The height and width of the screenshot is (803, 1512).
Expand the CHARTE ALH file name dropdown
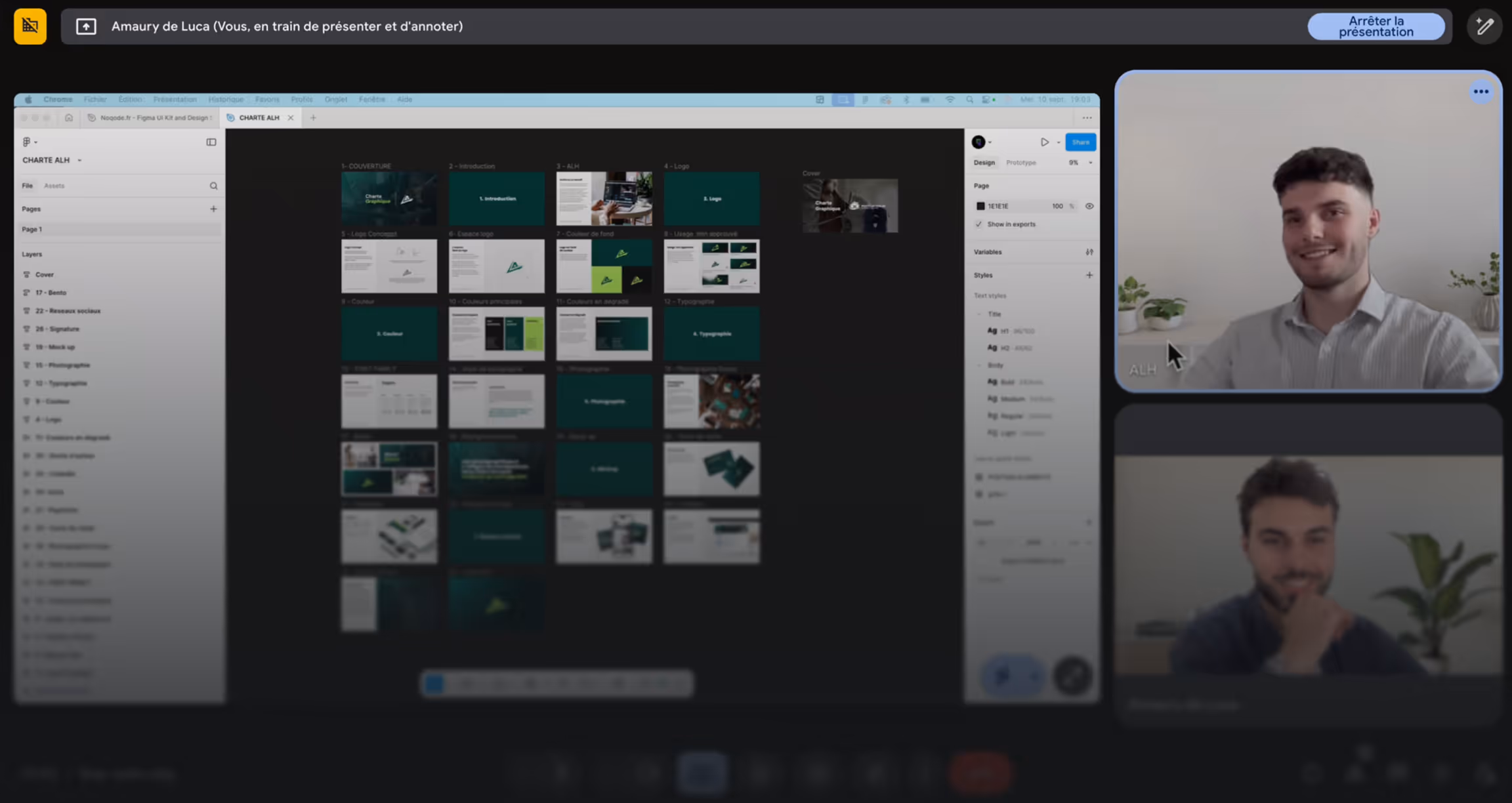point(79,160)
